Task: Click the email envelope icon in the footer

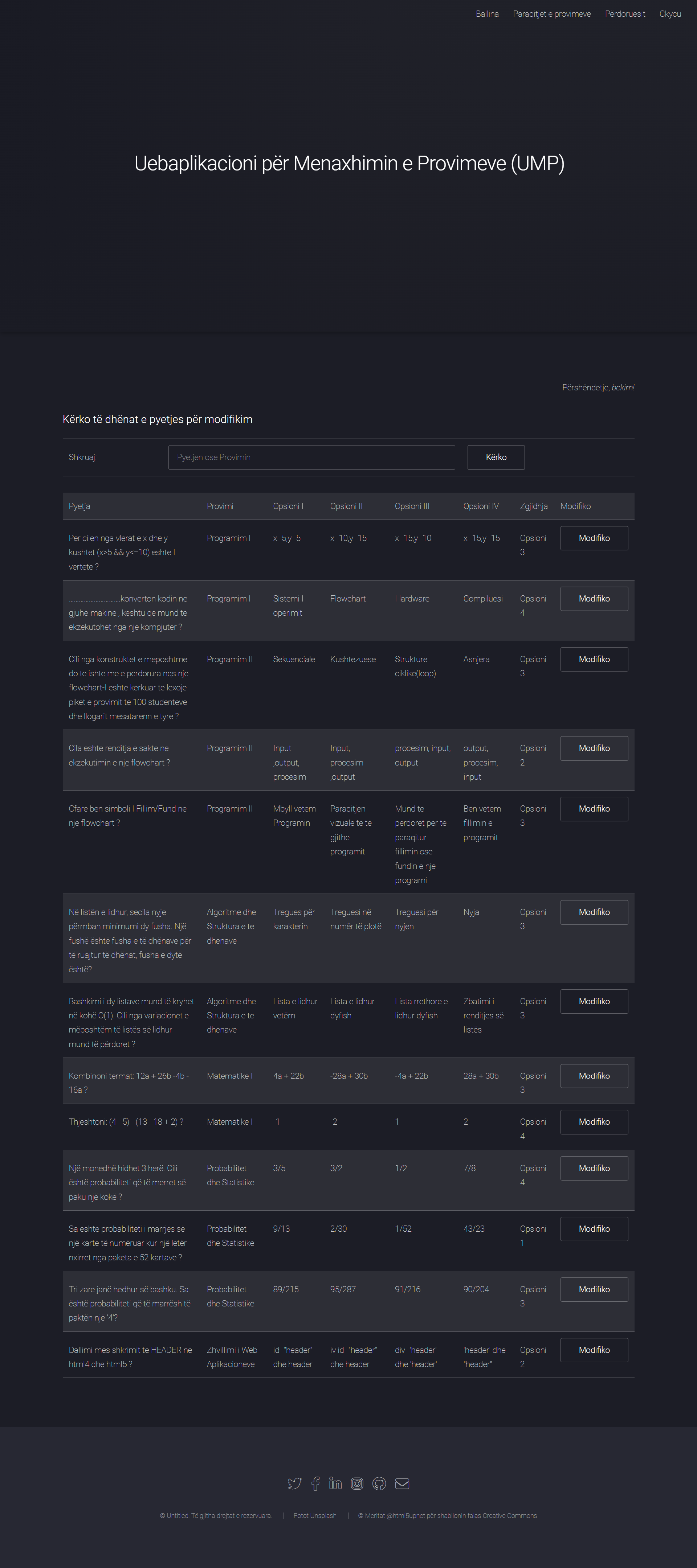Action: pos(402,1483)
